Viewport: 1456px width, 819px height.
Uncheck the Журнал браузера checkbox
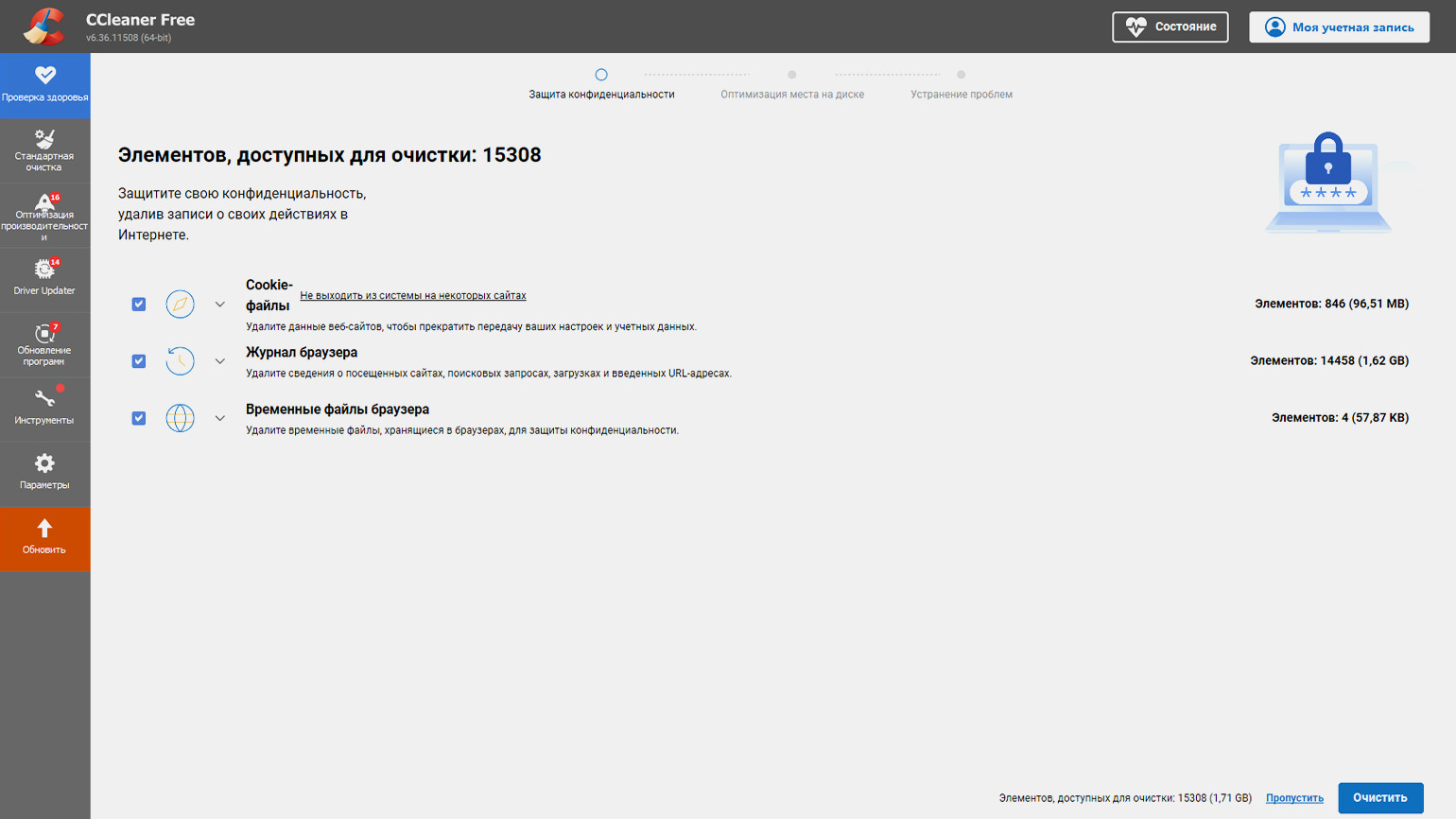pyautogui.click(x=139, y=361)
